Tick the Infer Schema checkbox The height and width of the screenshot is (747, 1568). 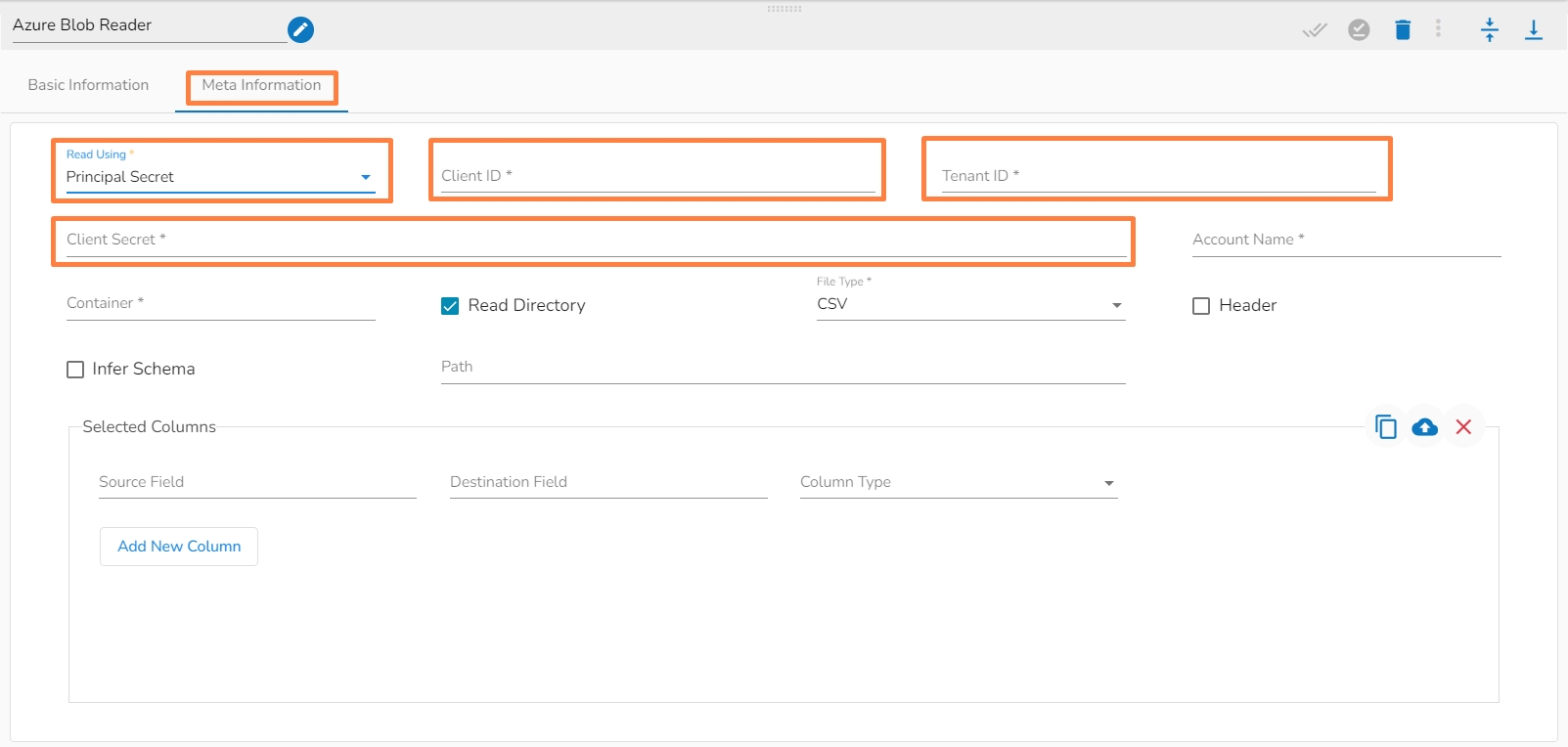pos(75,370)
